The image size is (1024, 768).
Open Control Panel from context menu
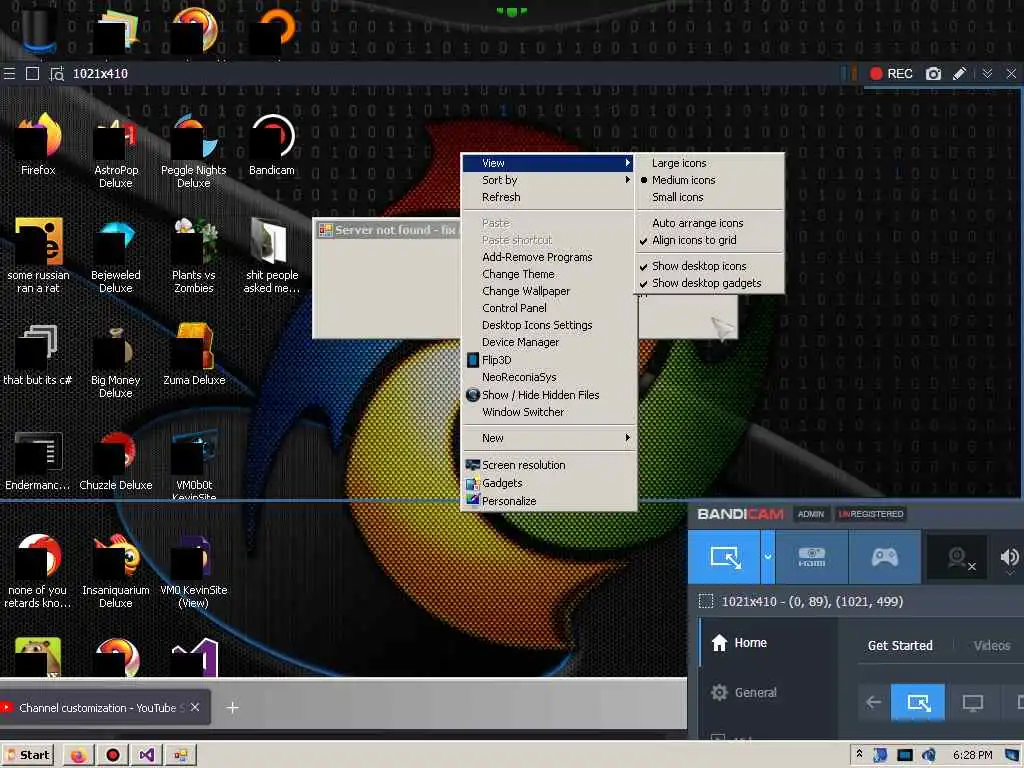coord(549,308)
